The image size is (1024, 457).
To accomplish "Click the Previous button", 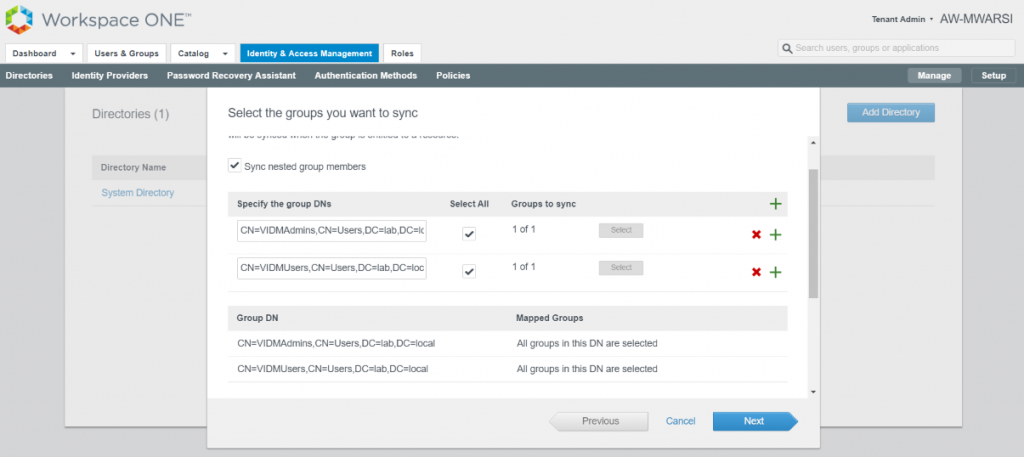I will click(600, 421).
